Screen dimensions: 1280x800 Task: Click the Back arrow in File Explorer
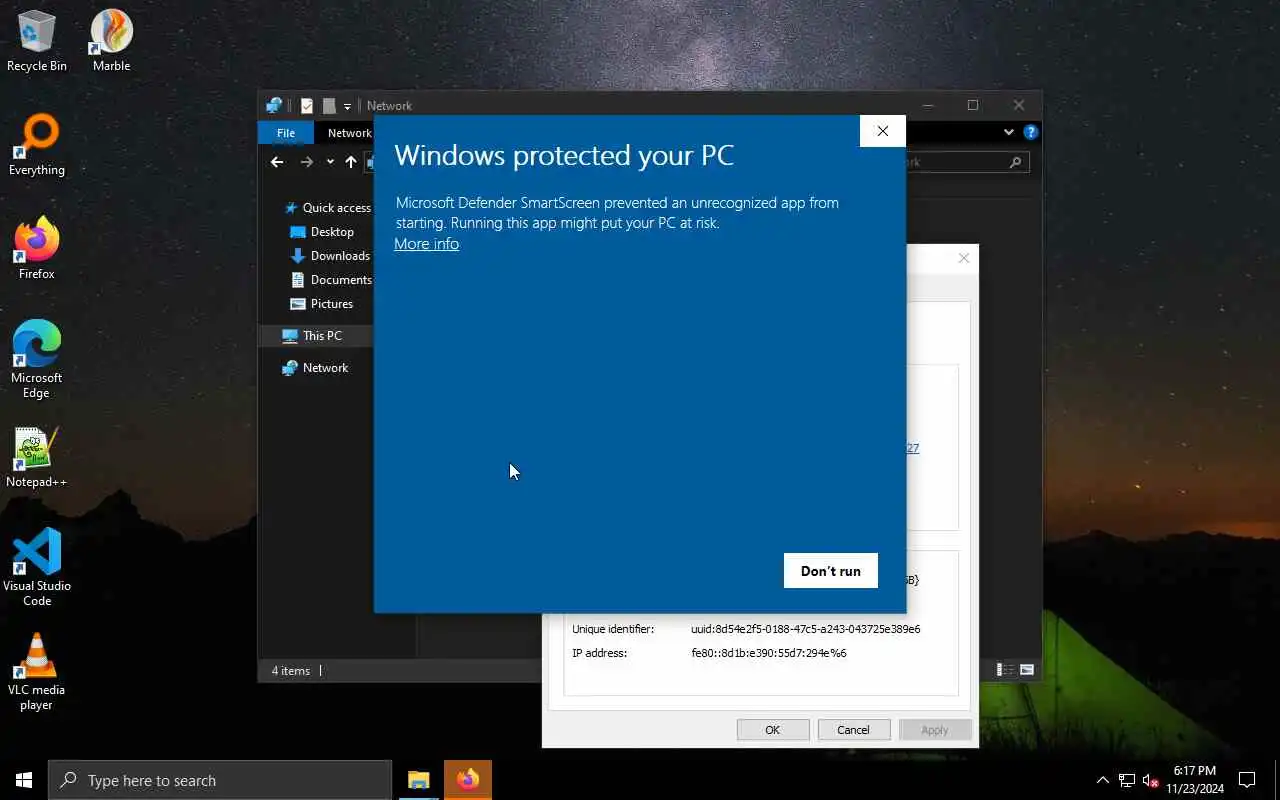click(x=277, y=162)
